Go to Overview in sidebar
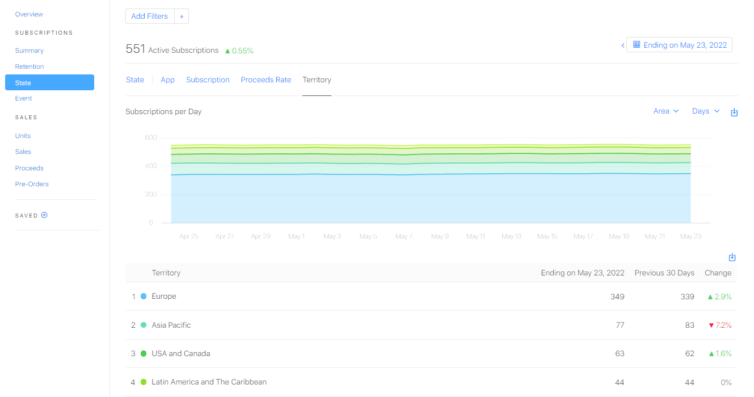Screen dimensions: 754x397 (x=29, y=14)
